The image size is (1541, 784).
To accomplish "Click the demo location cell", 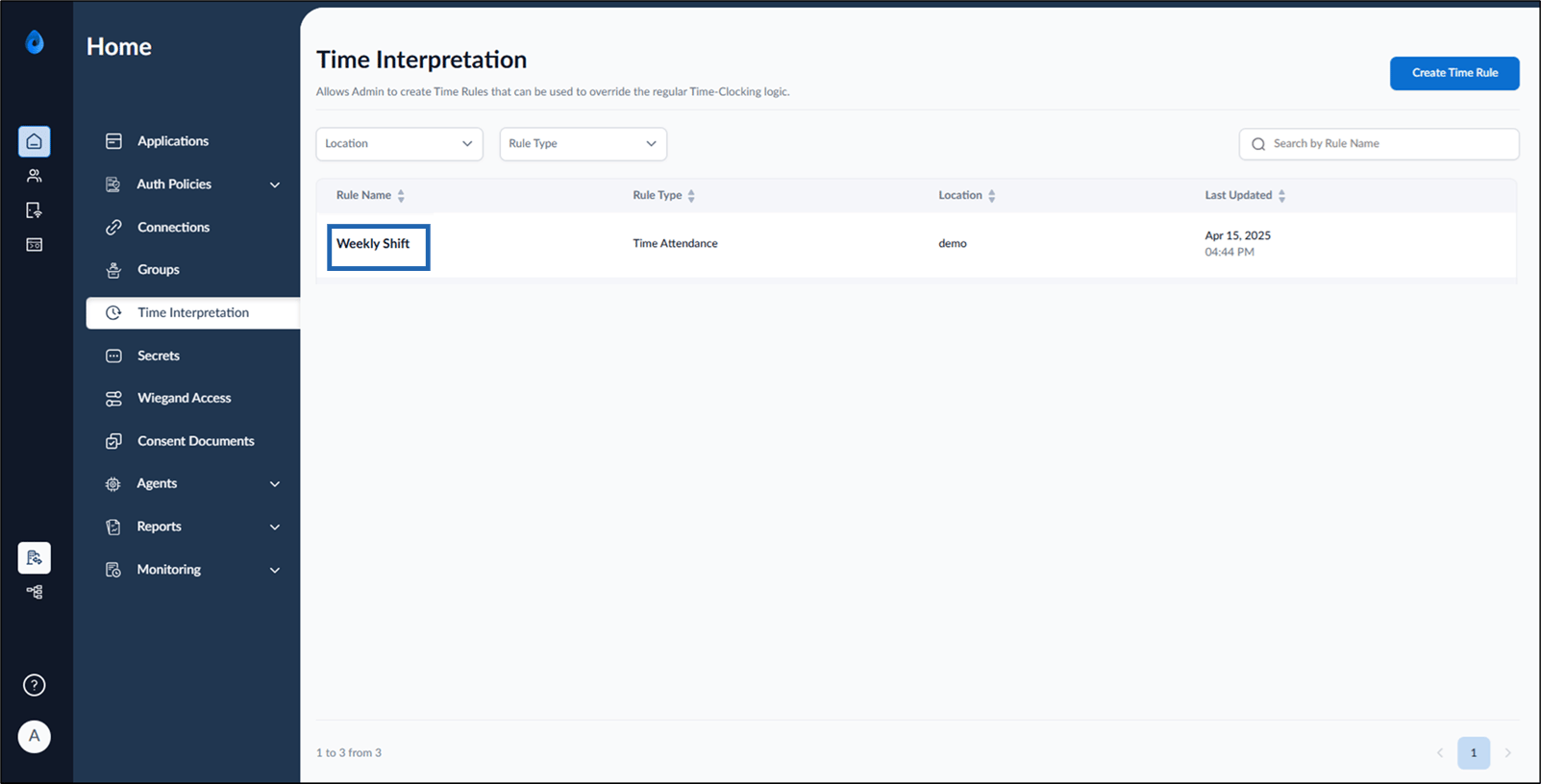I will (x=953, y=244).
